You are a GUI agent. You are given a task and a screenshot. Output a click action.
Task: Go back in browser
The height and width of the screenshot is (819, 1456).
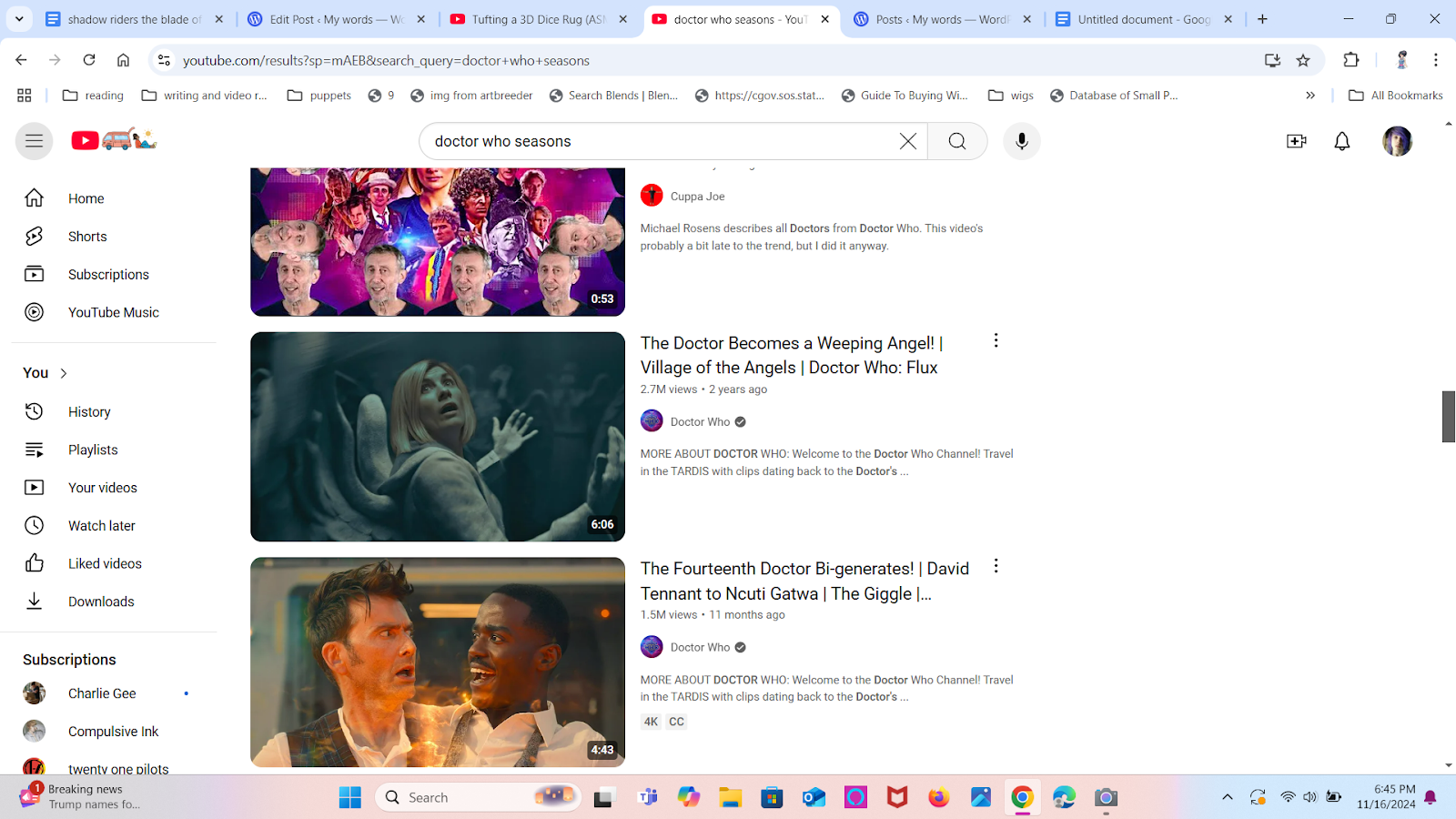coord(21,60)
